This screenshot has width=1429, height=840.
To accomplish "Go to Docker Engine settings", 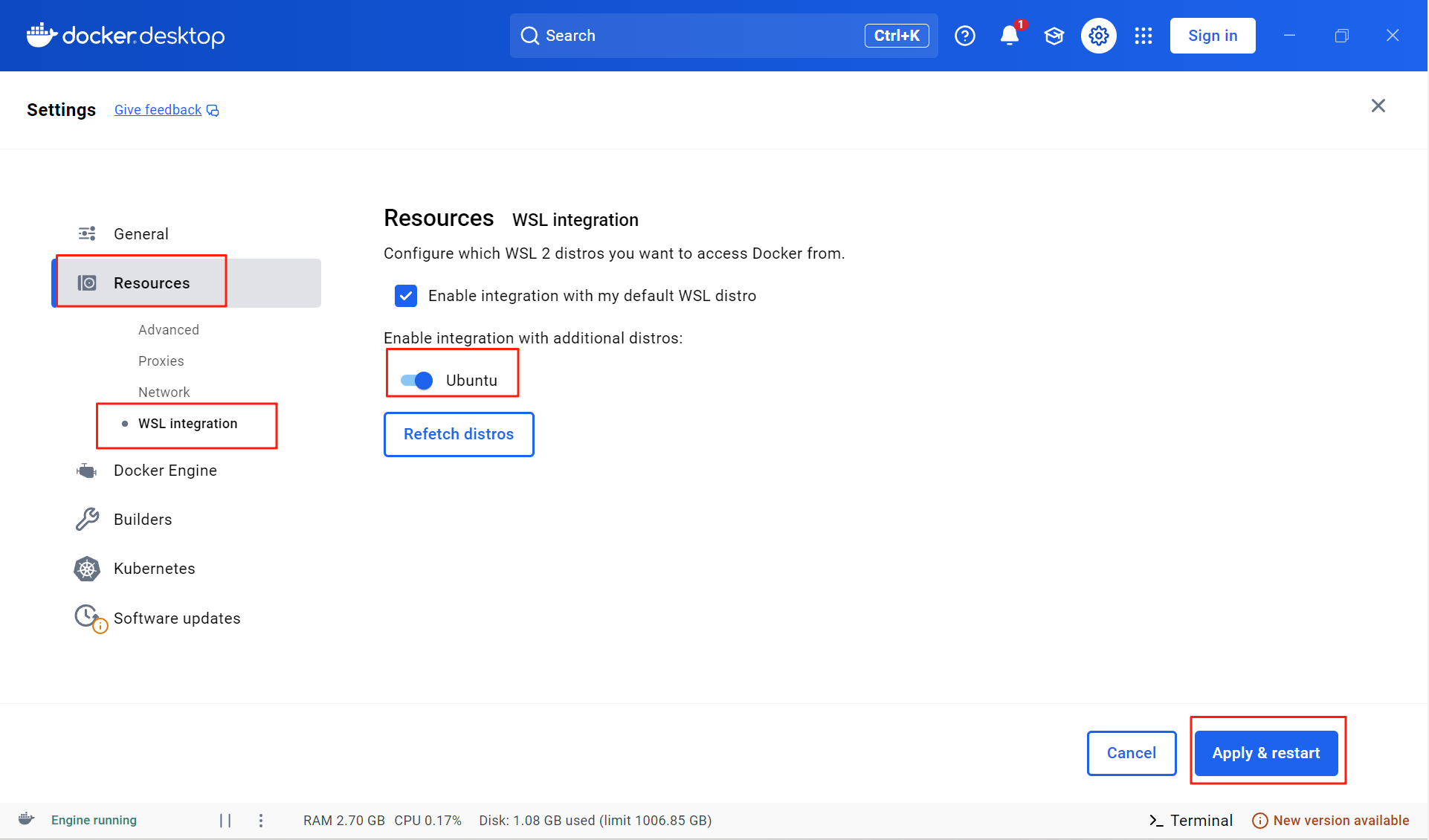I will [x=165, y=471].
